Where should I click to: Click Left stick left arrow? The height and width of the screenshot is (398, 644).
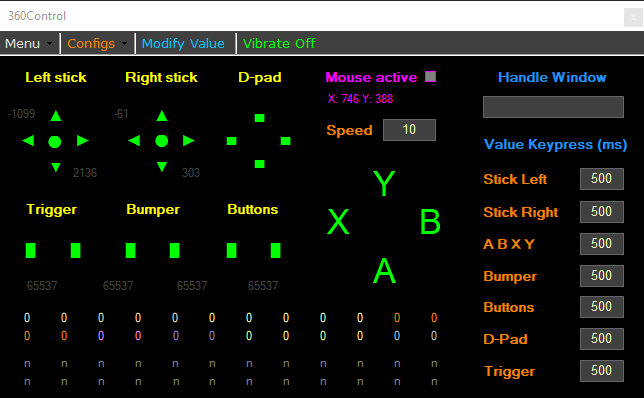tap(28, 141)
